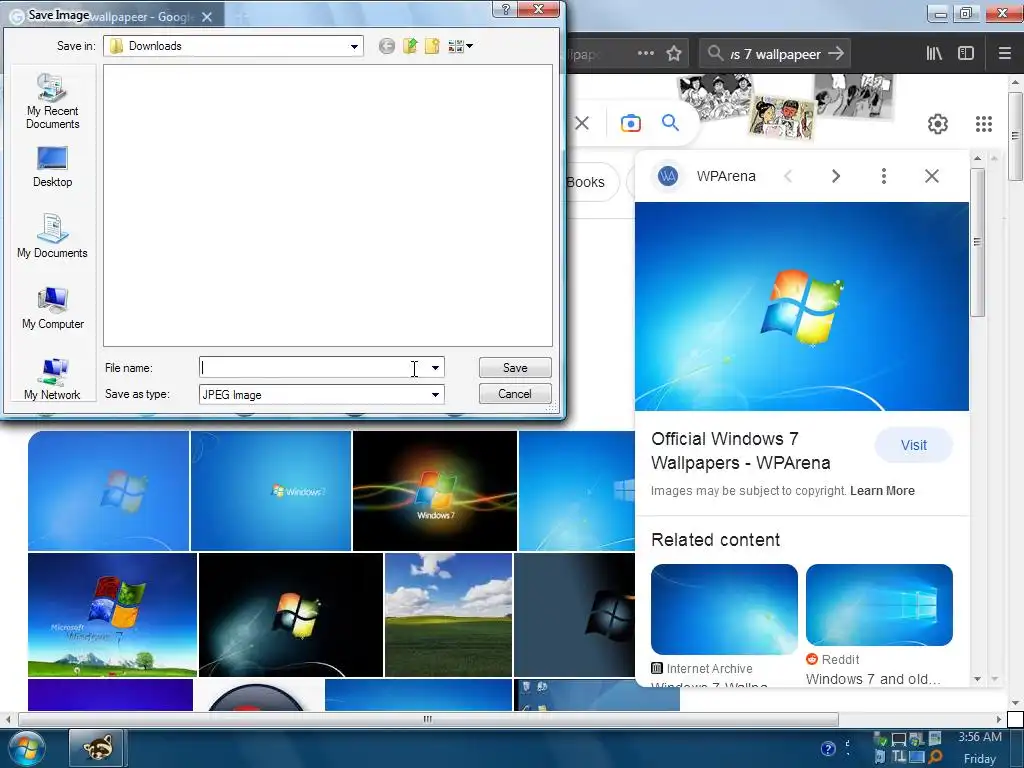Expand the File name dropdown arrow
The width and height of the screenshot is (1024, 768).
pos(436,368)
